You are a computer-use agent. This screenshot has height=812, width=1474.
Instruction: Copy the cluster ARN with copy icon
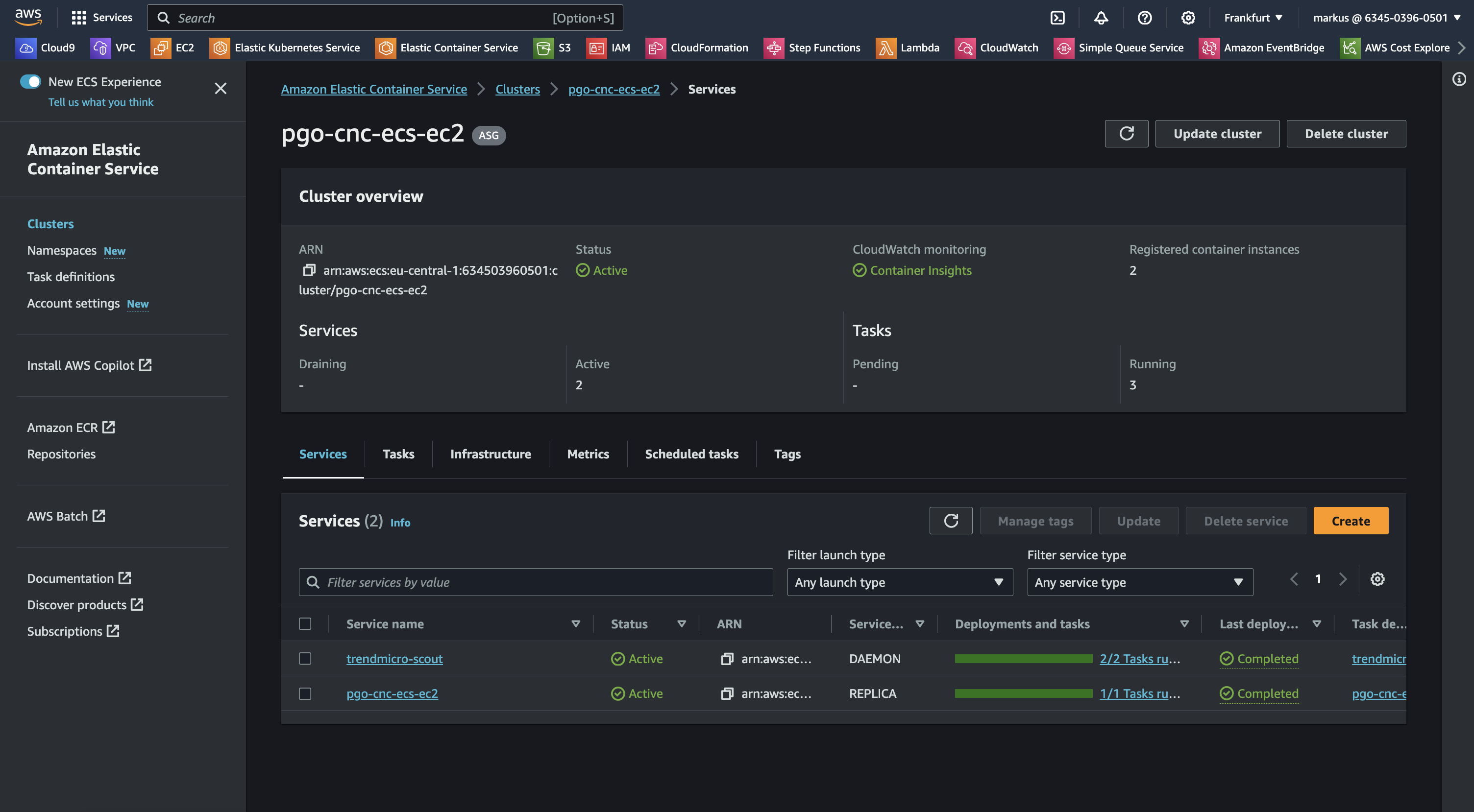(309, 270)
